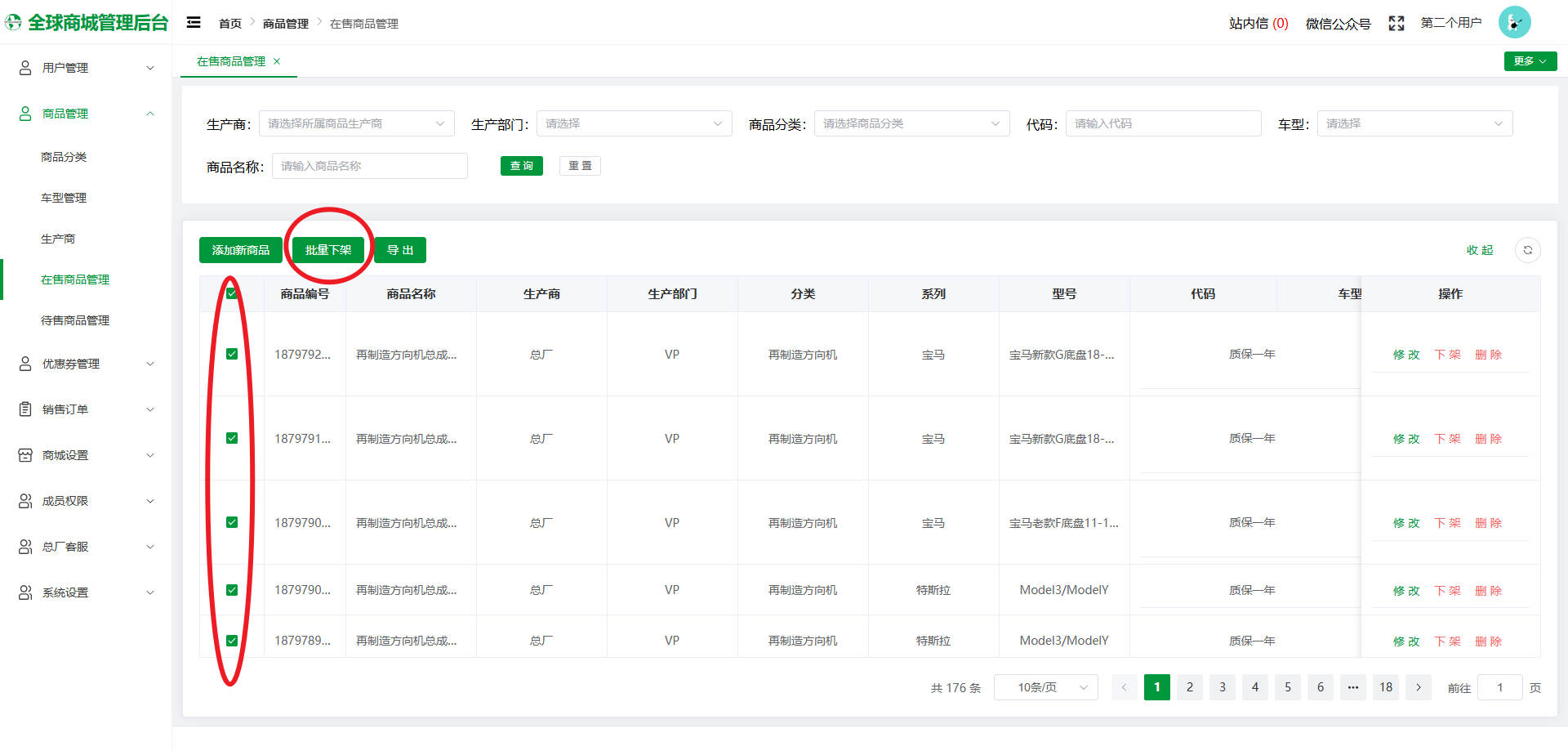This screenshot has height=751, width=1568.
Task: Toggle fullscreen mode icon
Action: pyautogui.click(x=1396, y=24)
